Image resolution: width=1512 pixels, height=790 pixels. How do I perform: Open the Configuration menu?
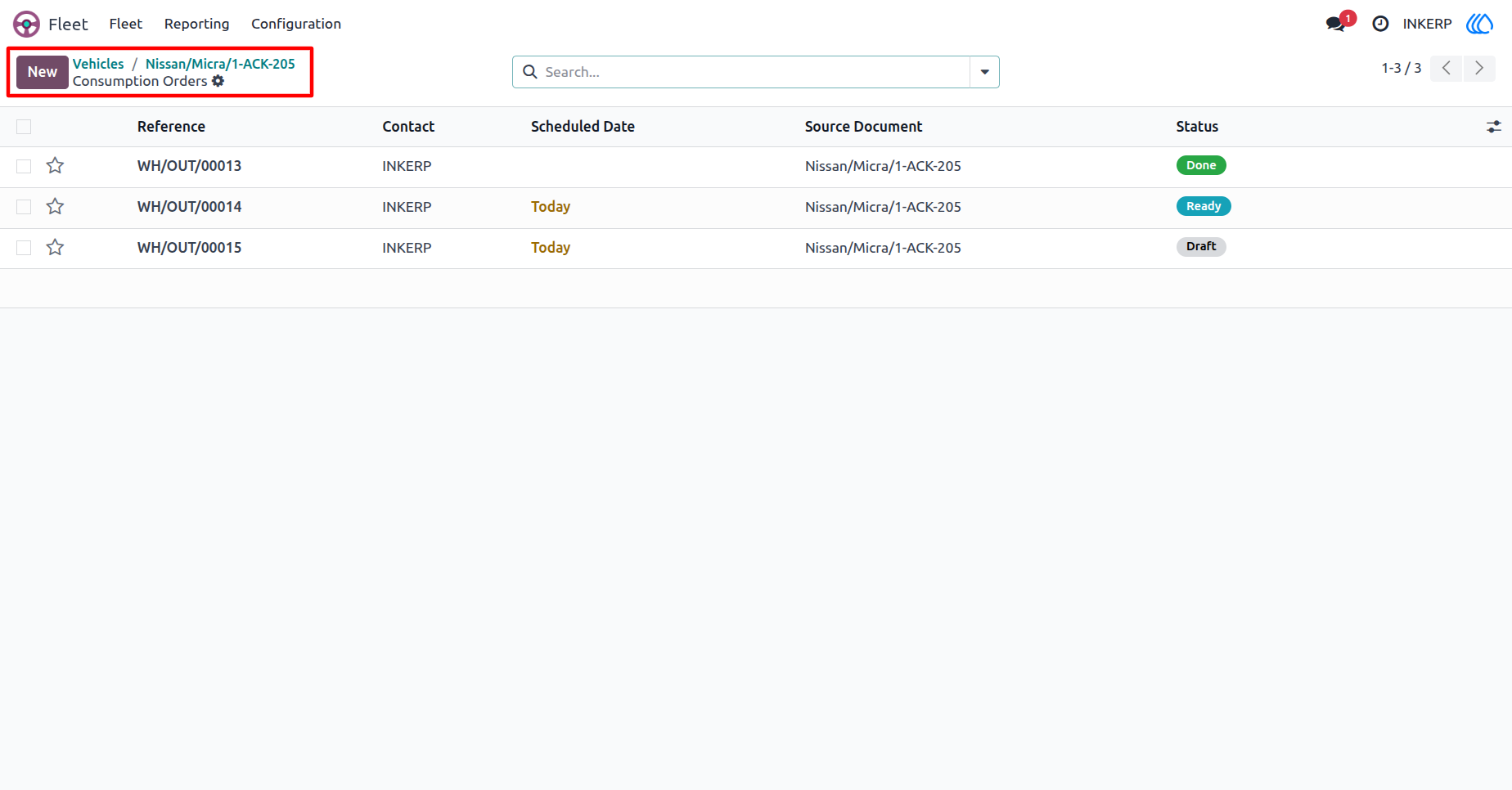296,24
